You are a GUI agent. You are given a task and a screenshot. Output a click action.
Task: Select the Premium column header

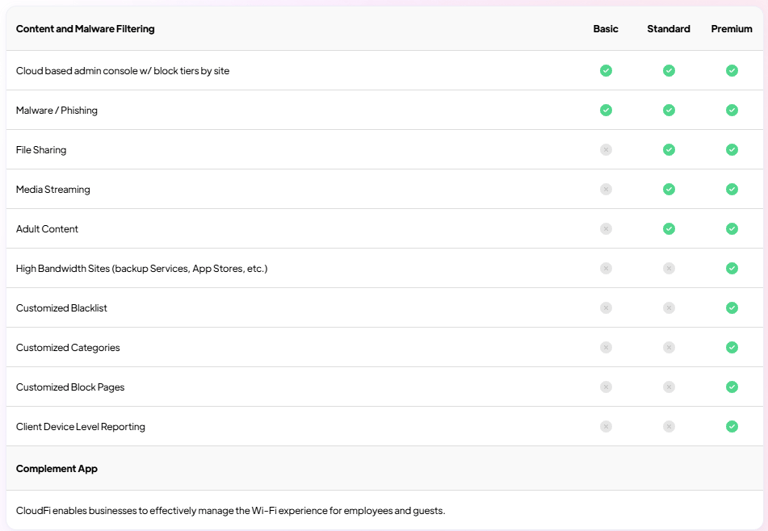732,29
